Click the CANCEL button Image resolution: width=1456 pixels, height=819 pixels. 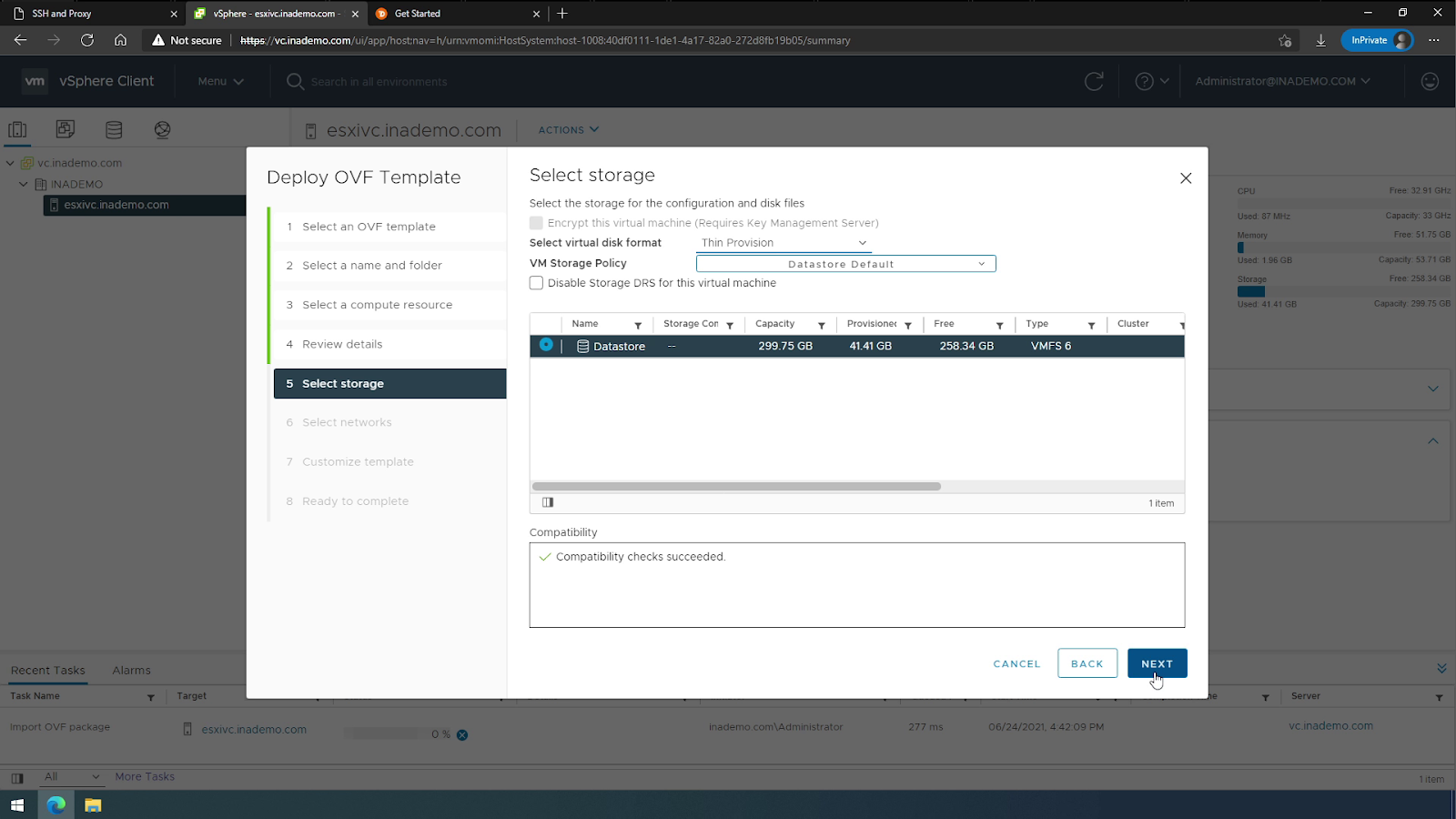point(1016,664)
